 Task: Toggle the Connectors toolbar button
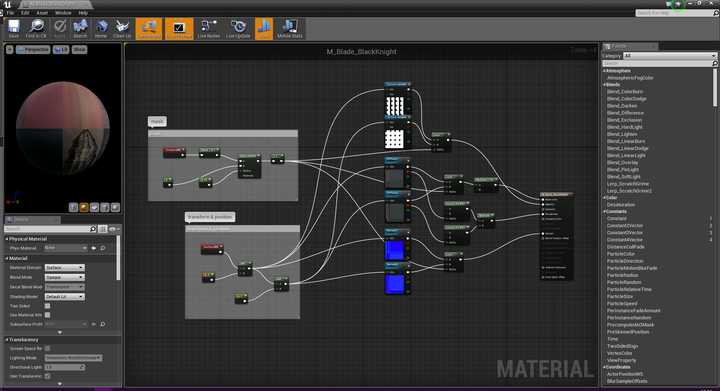pos(149,28)
